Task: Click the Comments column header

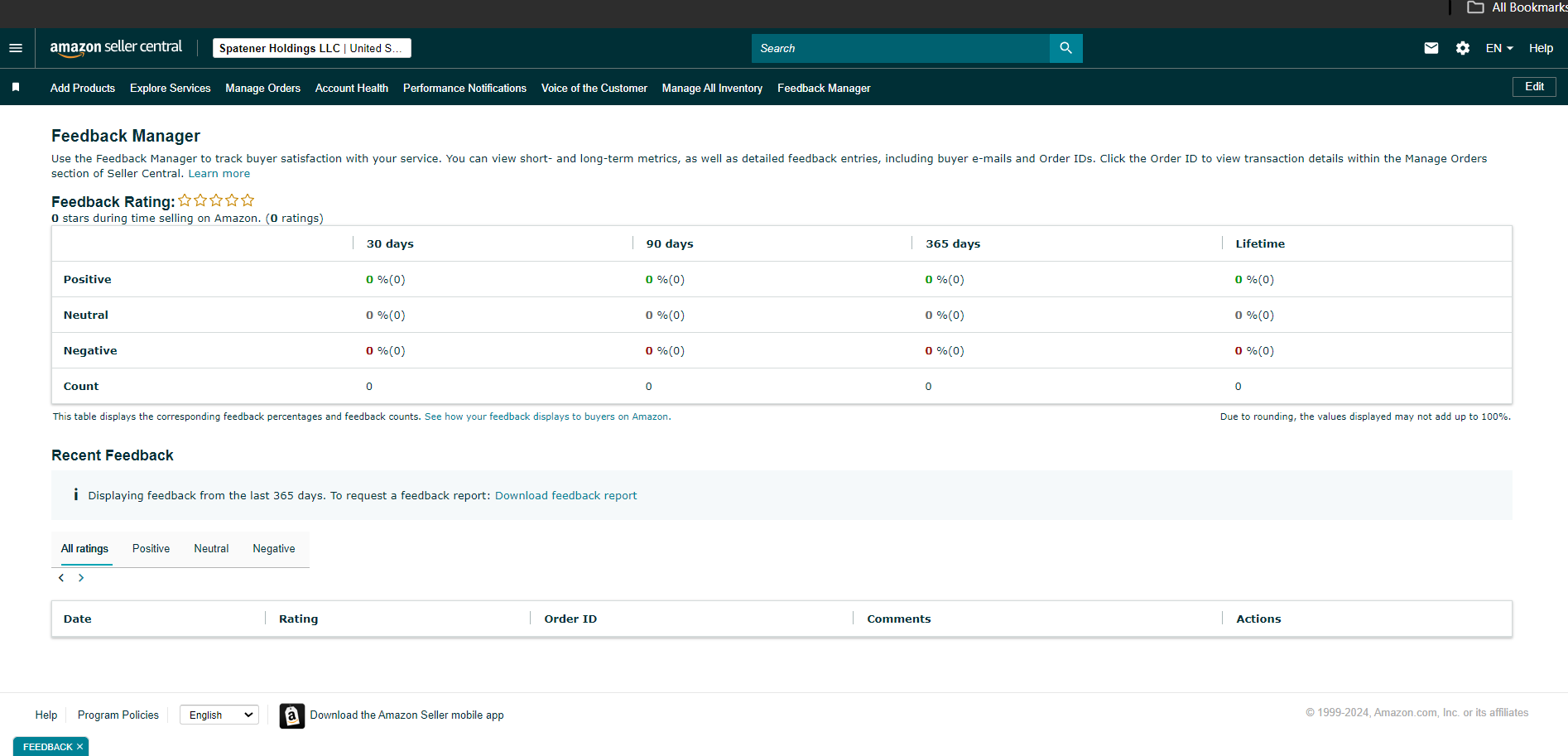Action: click(x=899, y=619)
